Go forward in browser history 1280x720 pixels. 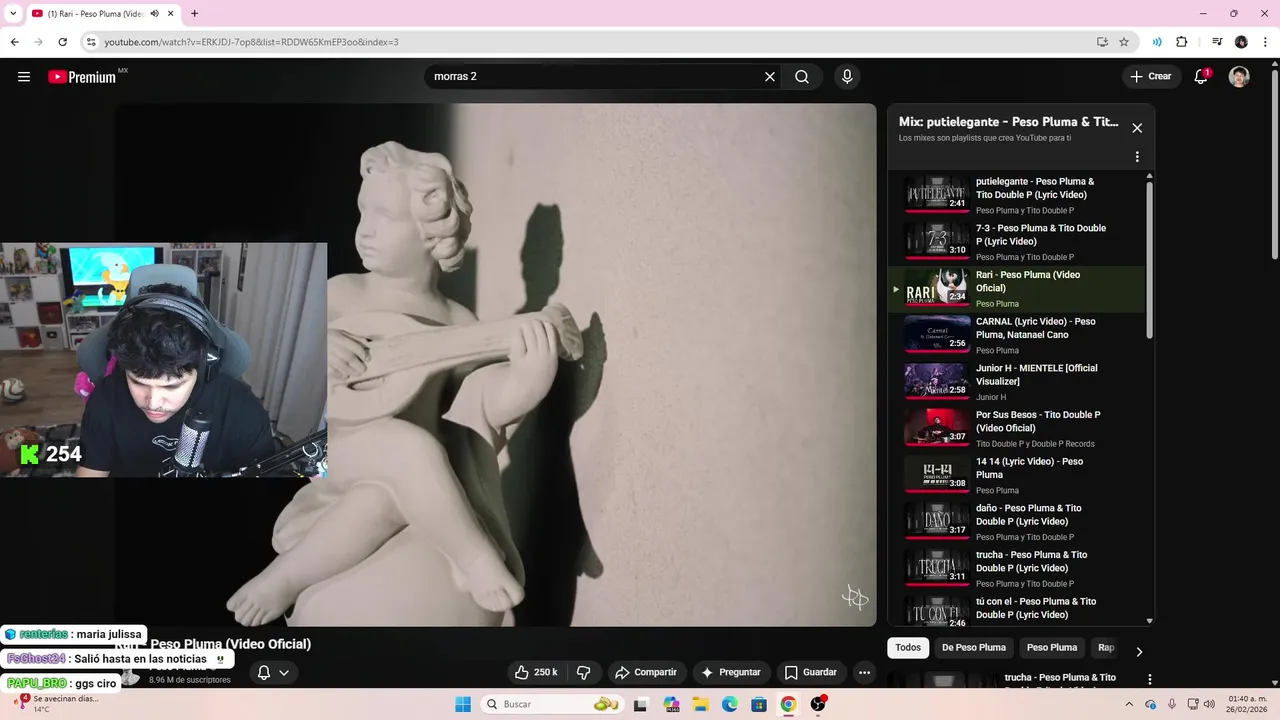[38, 42]
